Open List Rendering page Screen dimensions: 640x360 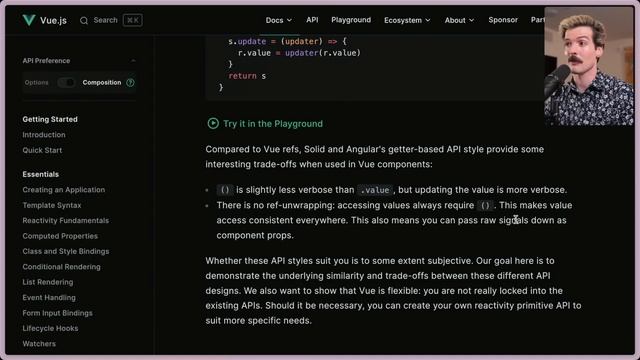48,282
